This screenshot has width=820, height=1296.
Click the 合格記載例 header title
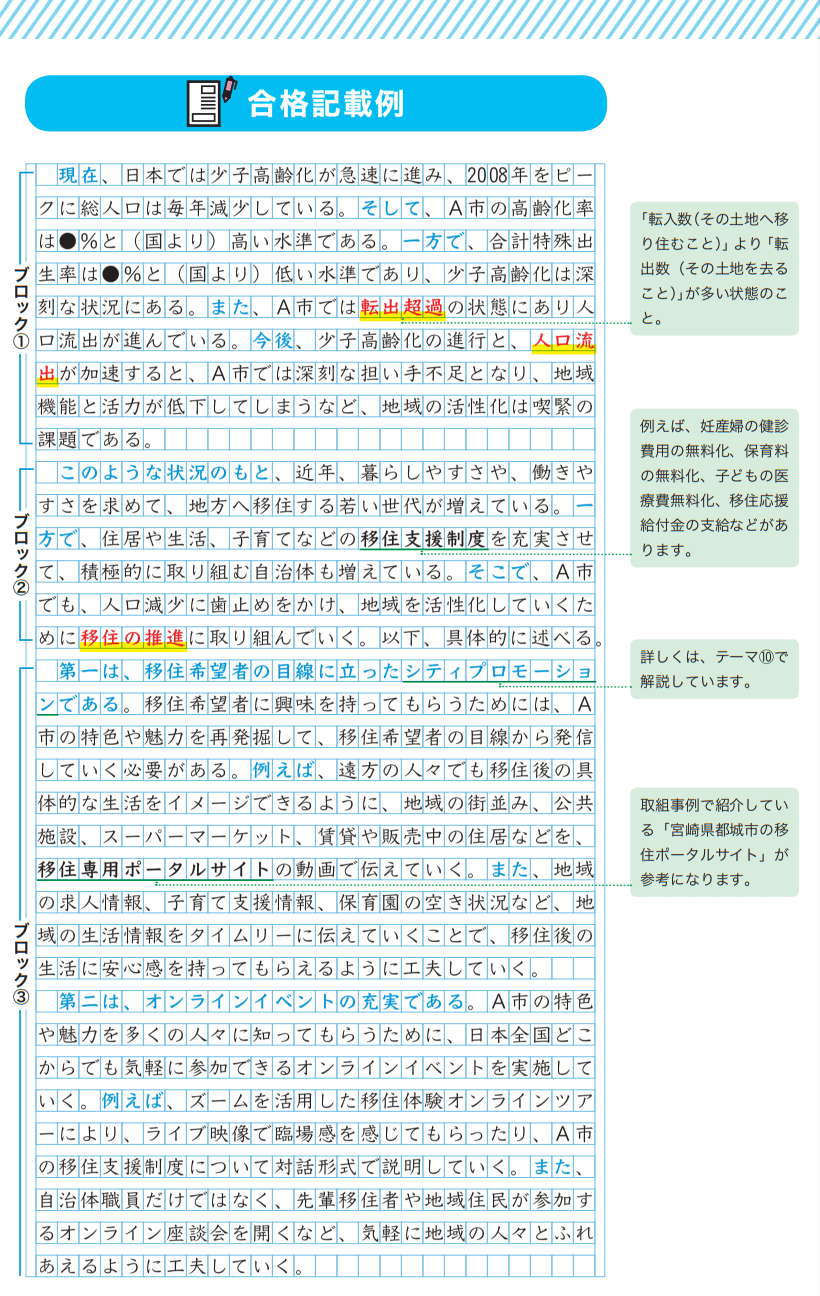click(x=326, y=102)
